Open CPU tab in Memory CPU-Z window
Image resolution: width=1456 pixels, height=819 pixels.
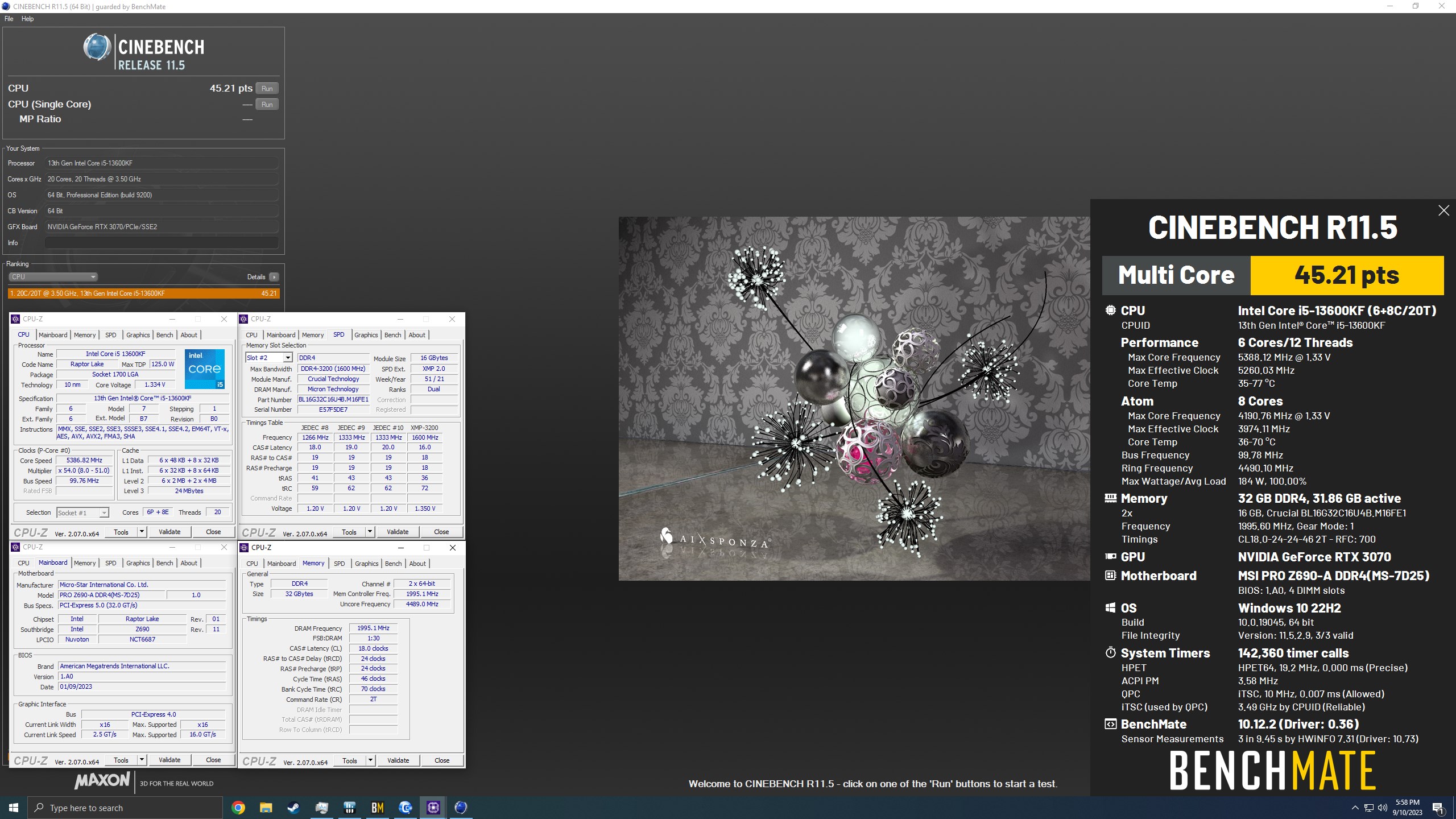(252, 564)
